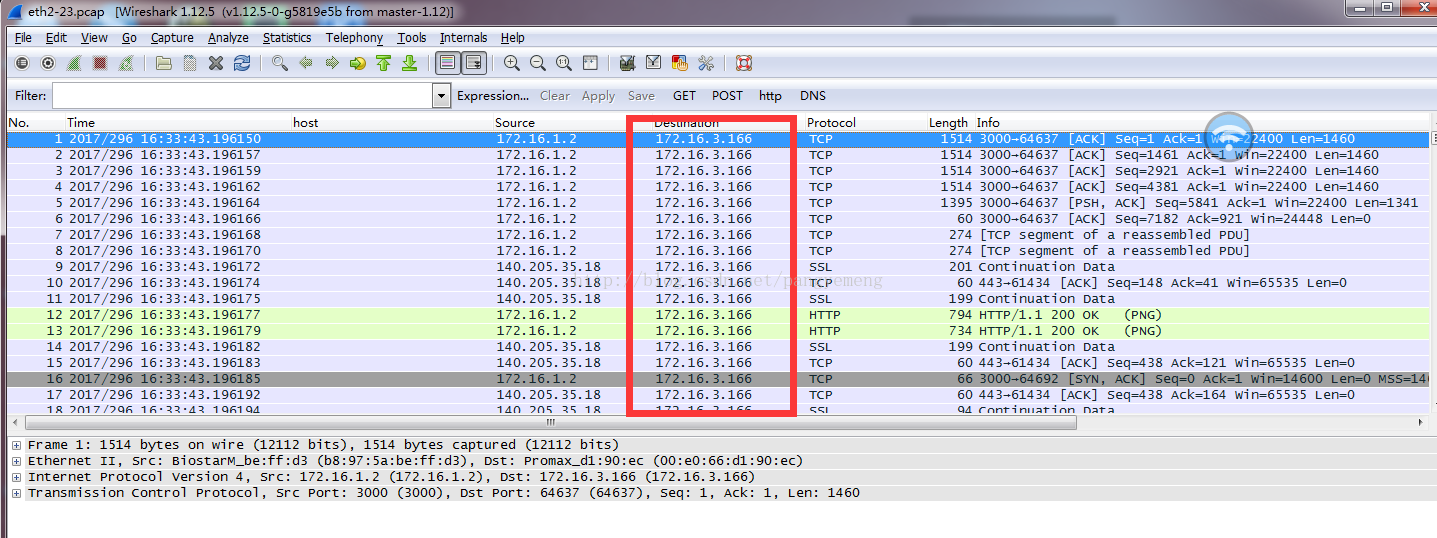Reset zoom to normal size icon
Viewport: 1437px width, 538px height.
tap(564, 63)
